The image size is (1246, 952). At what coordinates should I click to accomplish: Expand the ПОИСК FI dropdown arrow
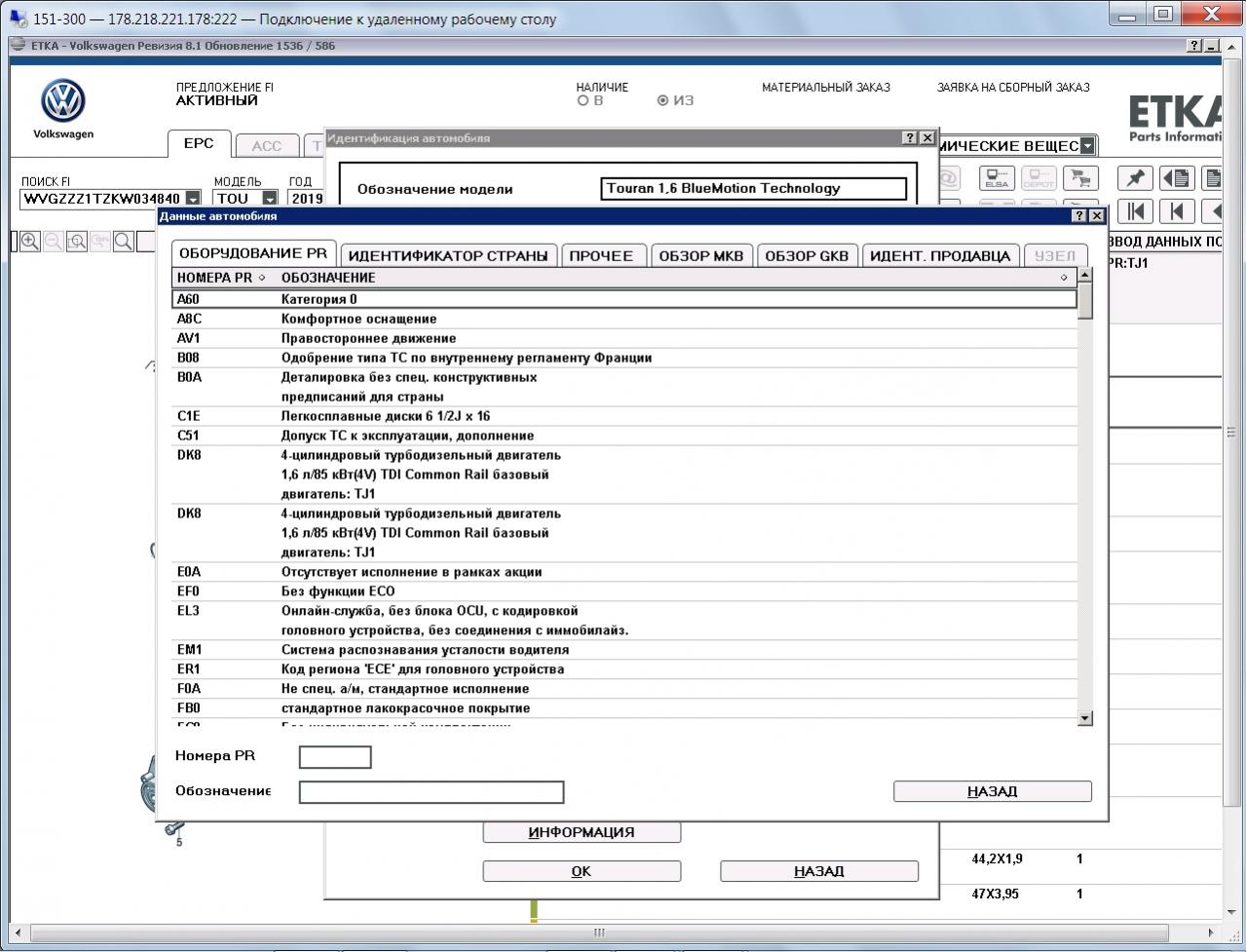coord(192,199)
